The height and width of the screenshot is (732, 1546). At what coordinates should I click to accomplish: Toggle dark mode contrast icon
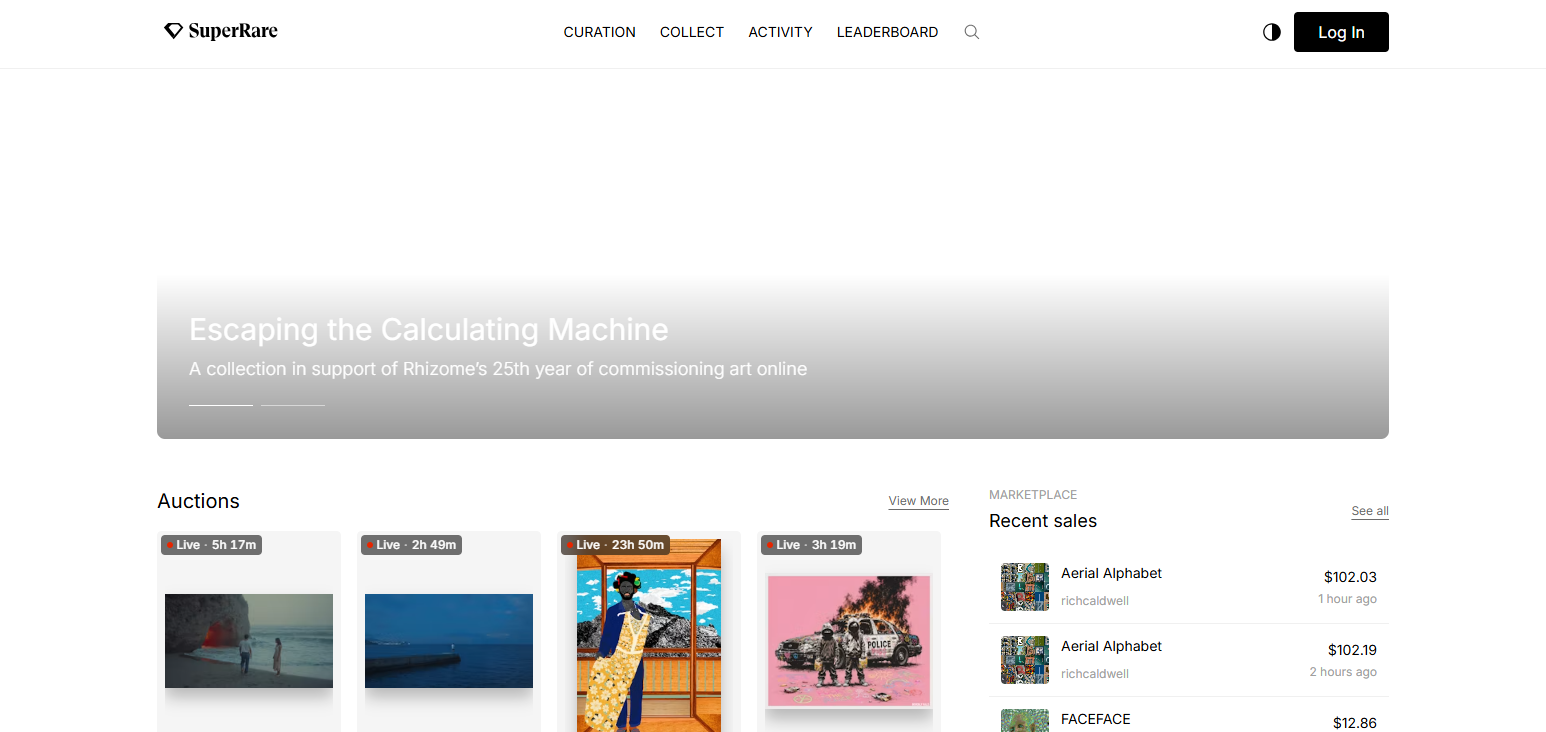tap(1272, 32)
